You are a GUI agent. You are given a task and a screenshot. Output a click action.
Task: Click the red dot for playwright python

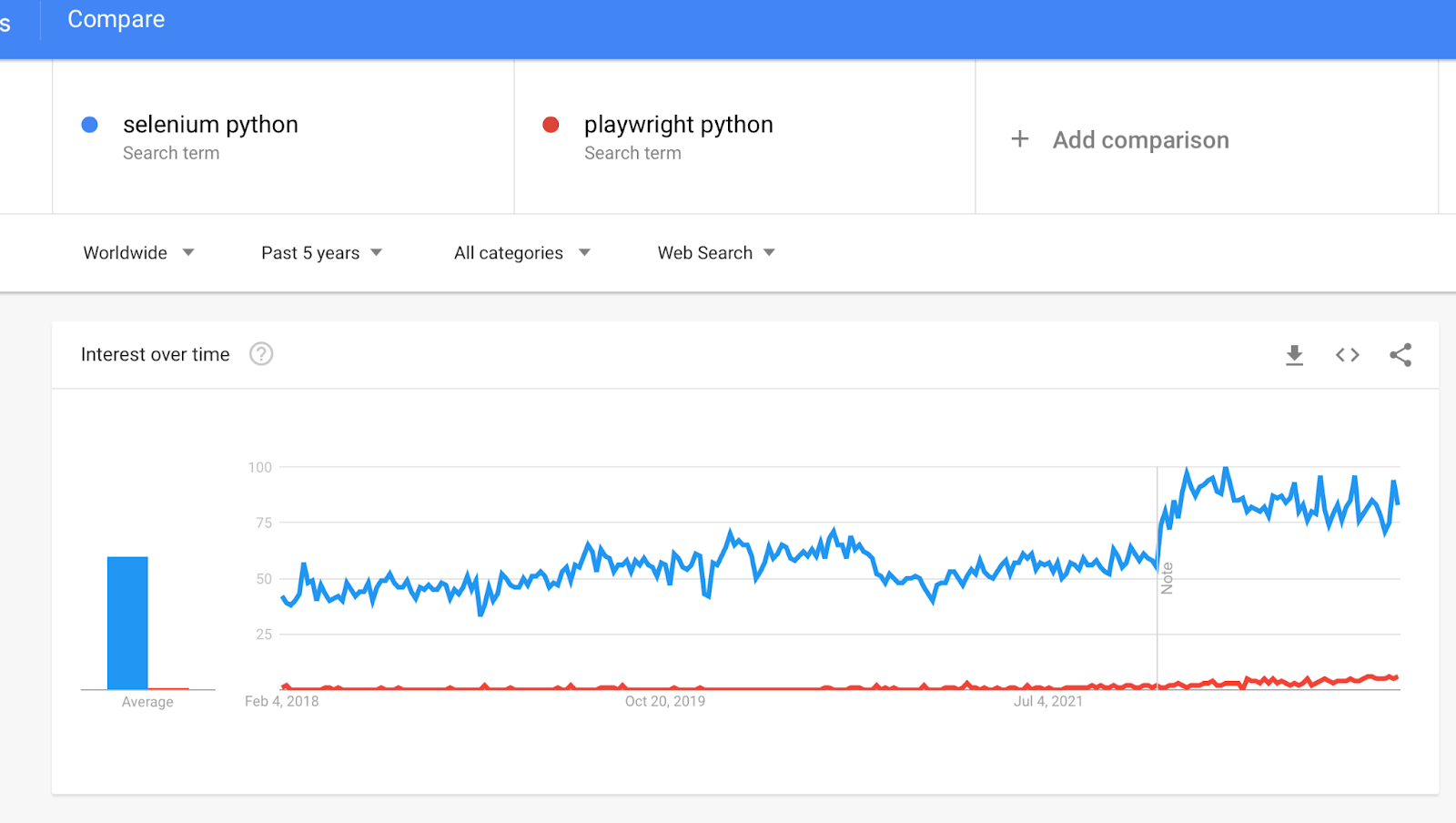pos(551,125)
